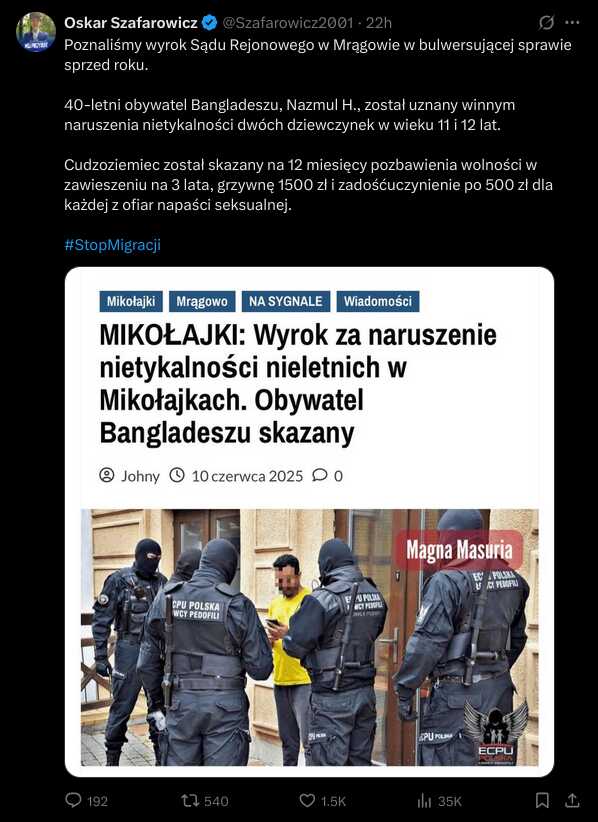Select the Wiadomości category tag
The image size is (598, 822).
(x=378, y=301)
